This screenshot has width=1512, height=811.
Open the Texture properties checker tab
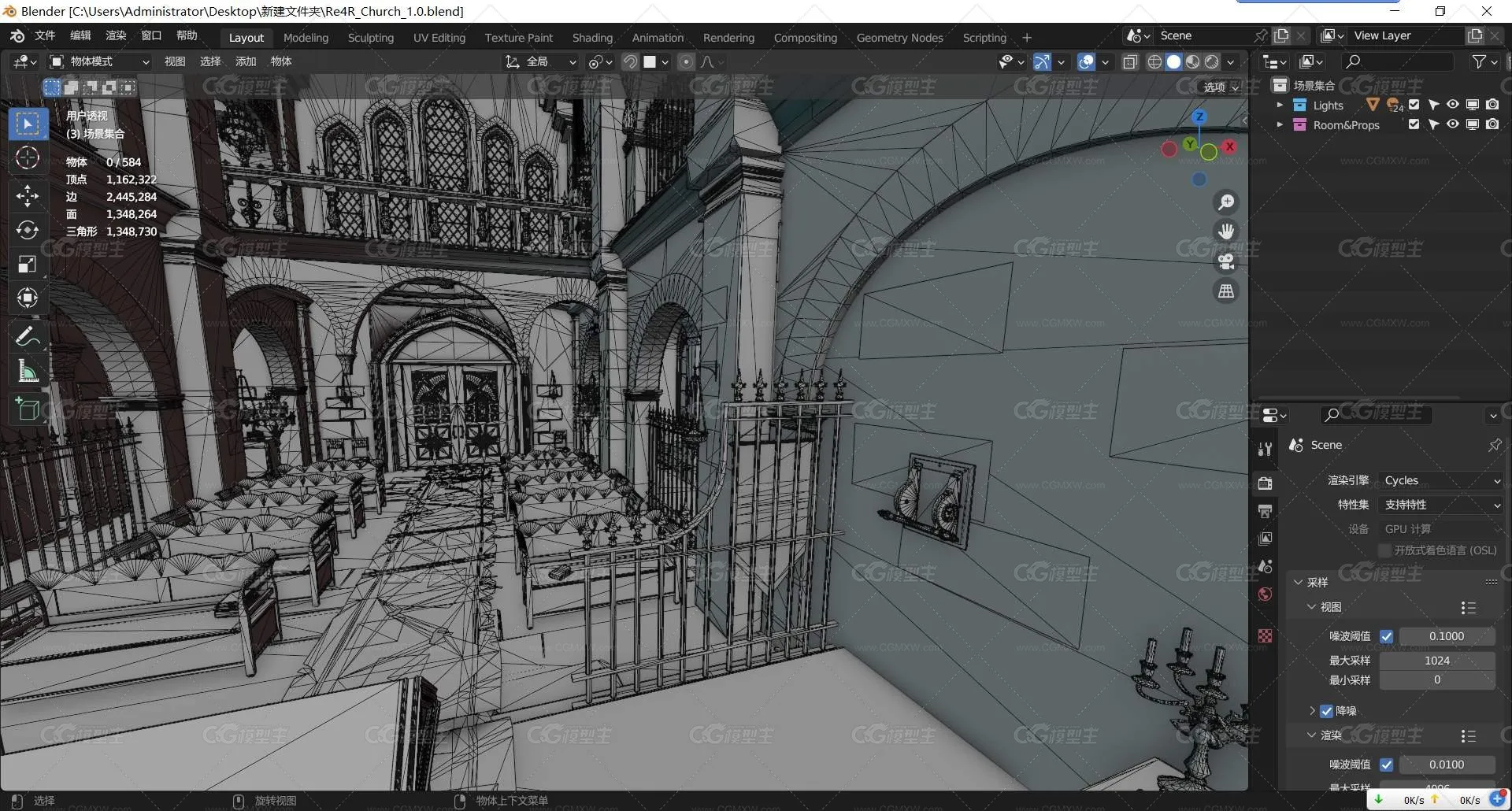point(1266,635)
